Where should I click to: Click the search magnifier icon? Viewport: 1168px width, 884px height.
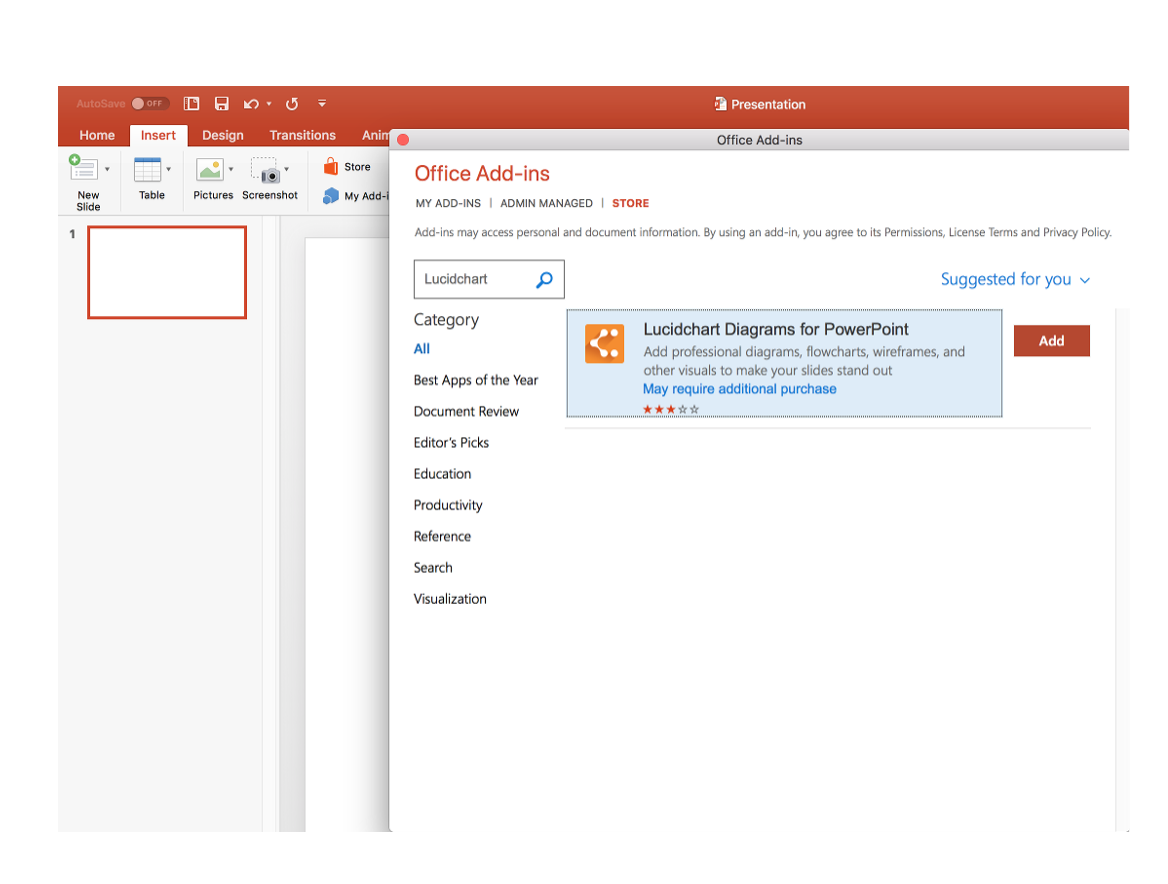[545, 279]
